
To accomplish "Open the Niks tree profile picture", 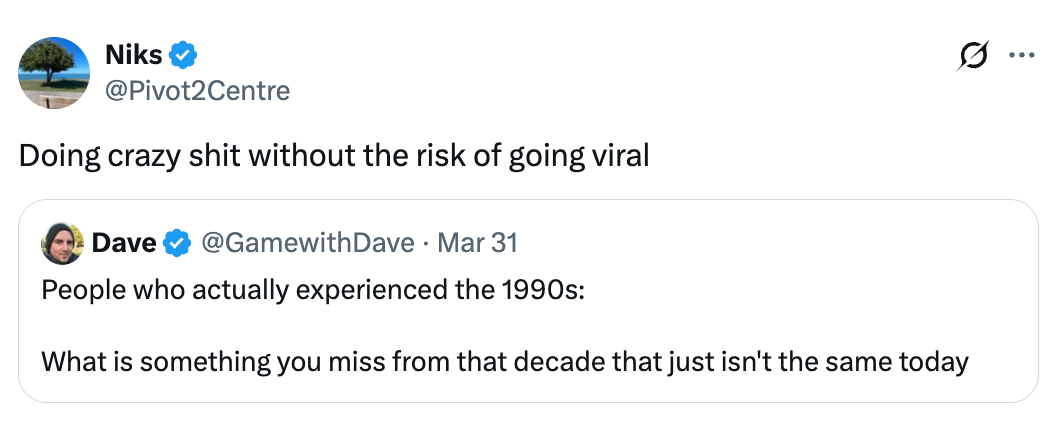I will tap(55, 72).
